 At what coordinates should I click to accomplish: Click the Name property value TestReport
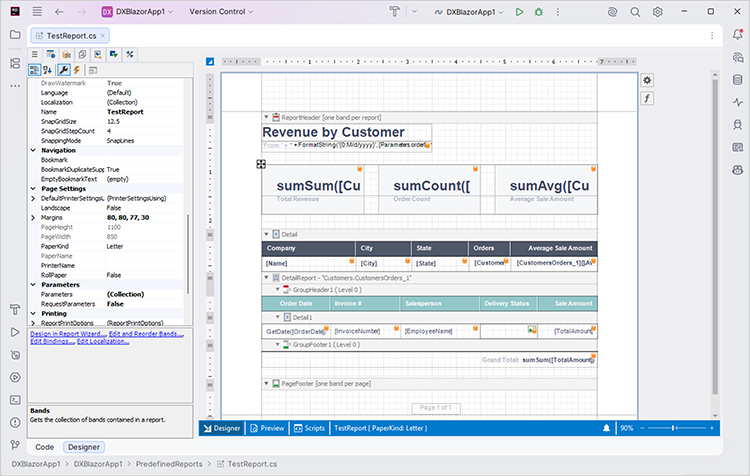click(x=125, y=112)
